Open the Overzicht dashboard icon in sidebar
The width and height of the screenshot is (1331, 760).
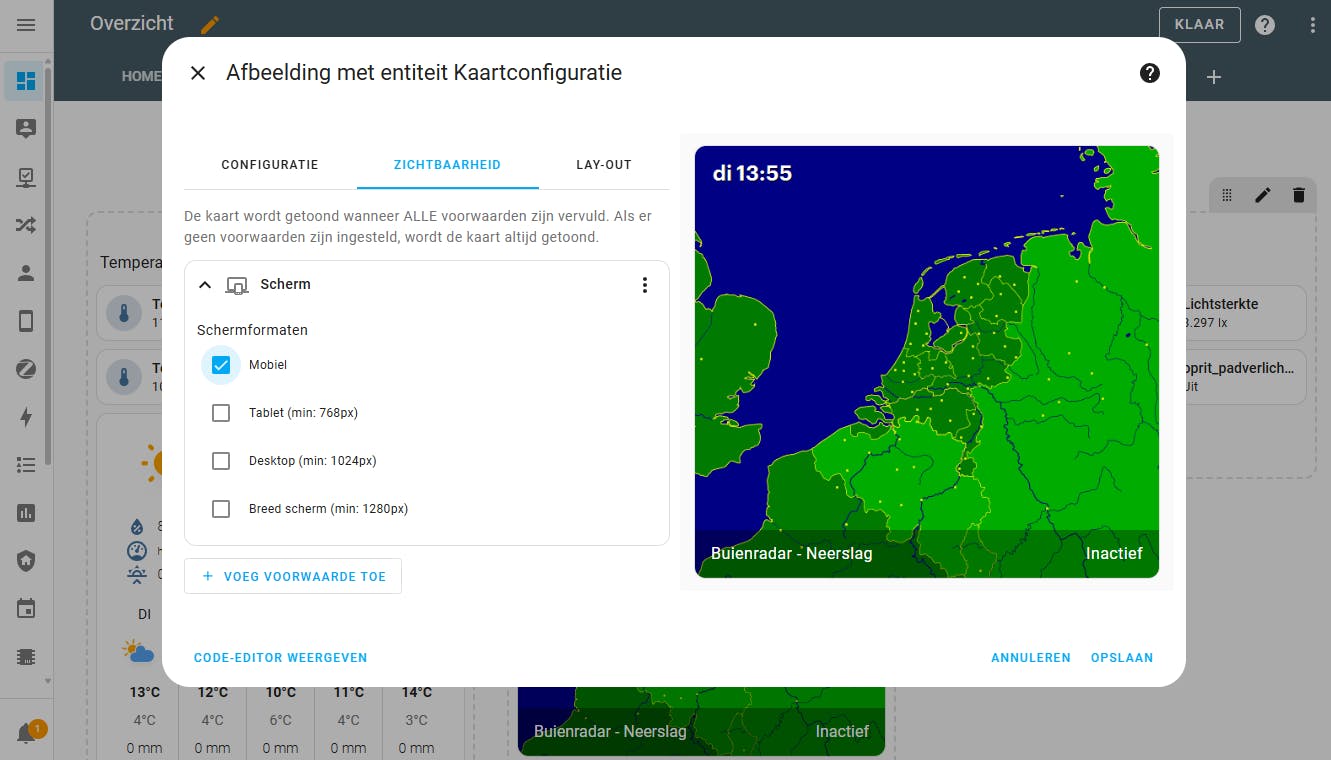(26, 81)
